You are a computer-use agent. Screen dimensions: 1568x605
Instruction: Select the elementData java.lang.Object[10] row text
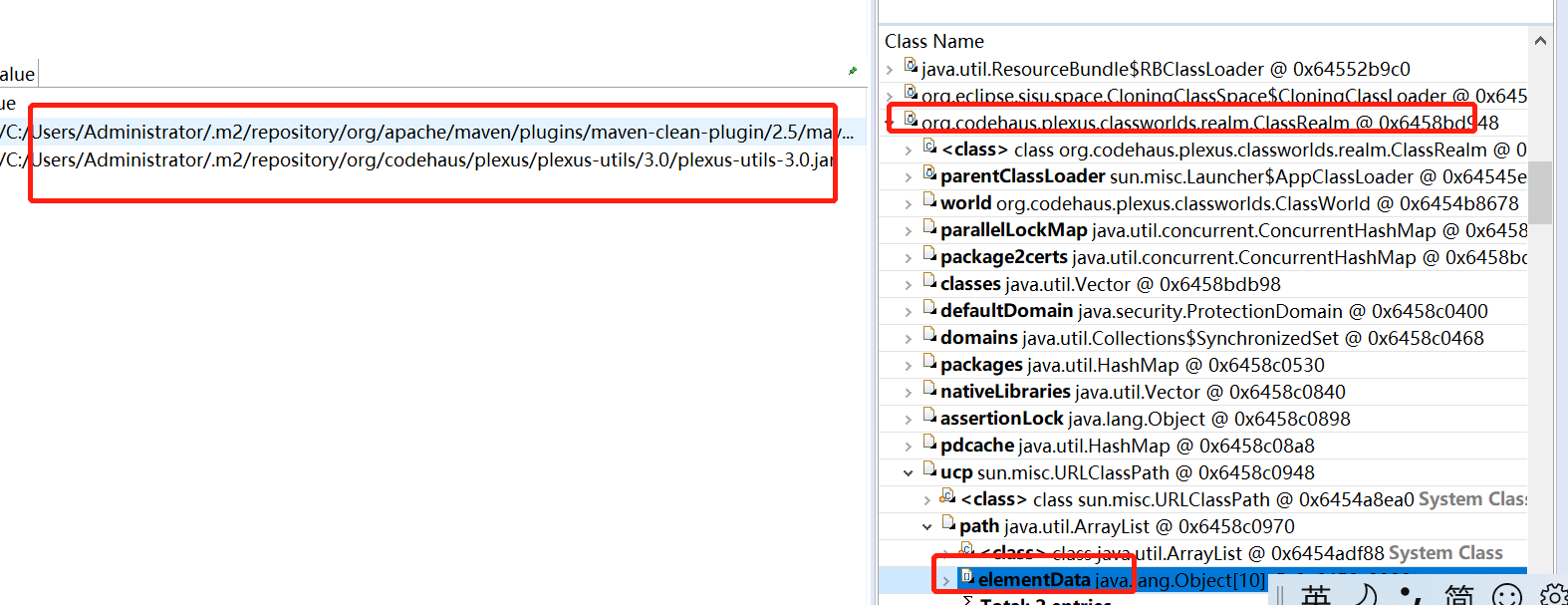coord(1122,580)
